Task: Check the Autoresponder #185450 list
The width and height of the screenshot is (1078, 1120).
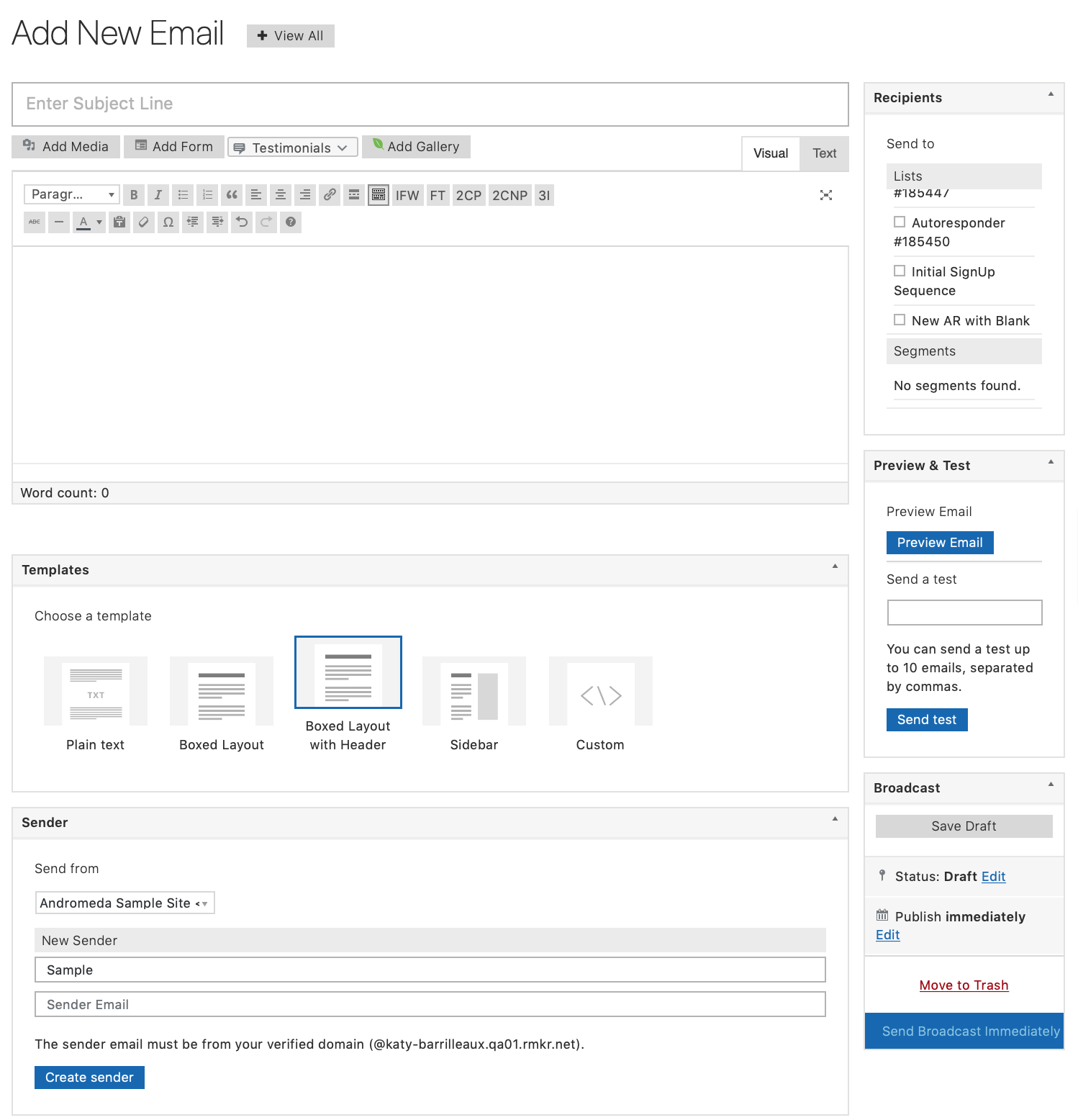Action: (900, 222)
